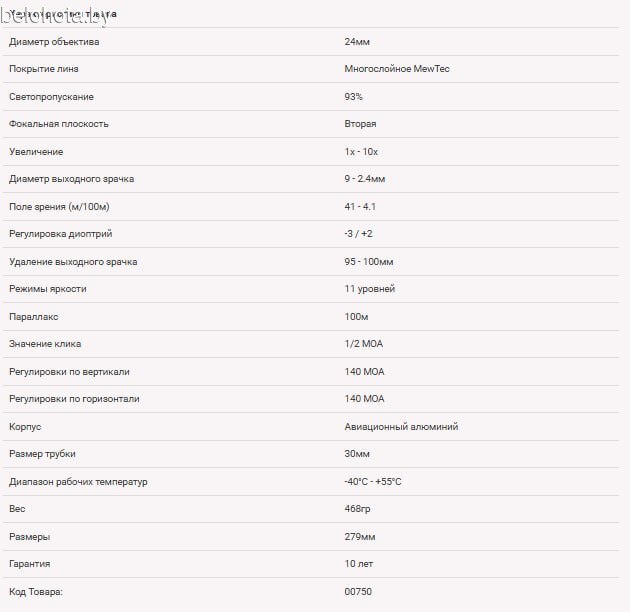Select the '-40°C - +55°C' temperature range
Screen dimensions: 630x612
(373, 482)
